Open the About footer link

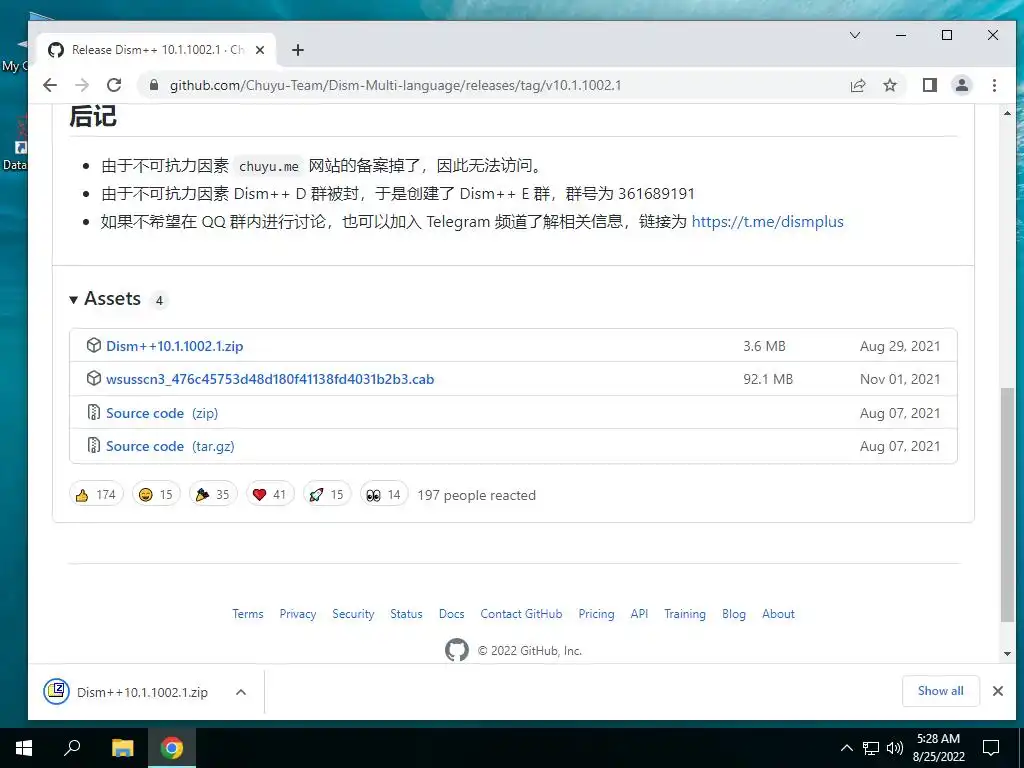[778, 614]
